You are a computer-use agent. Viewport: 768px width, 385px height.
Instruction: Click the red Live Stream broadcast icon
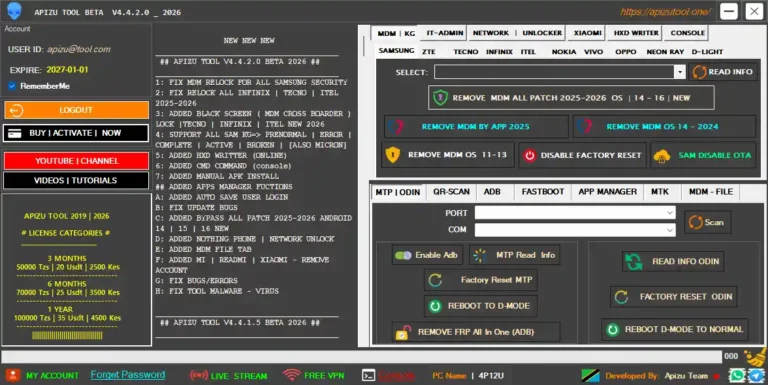coord(198,376)
